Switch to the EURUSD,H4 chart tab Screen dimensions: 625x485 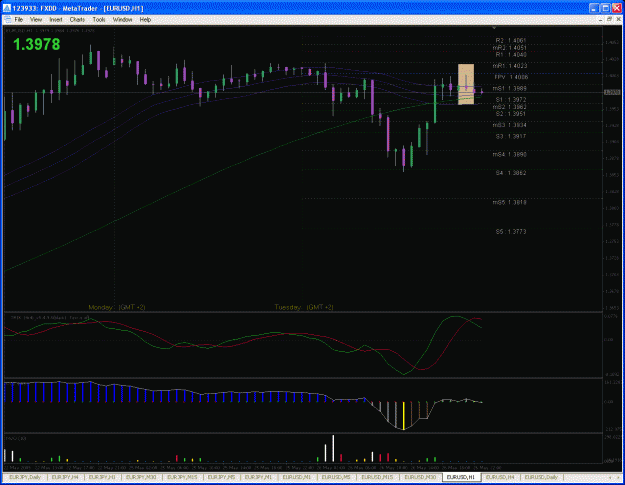pyautogui.click(x=500, y=477)
